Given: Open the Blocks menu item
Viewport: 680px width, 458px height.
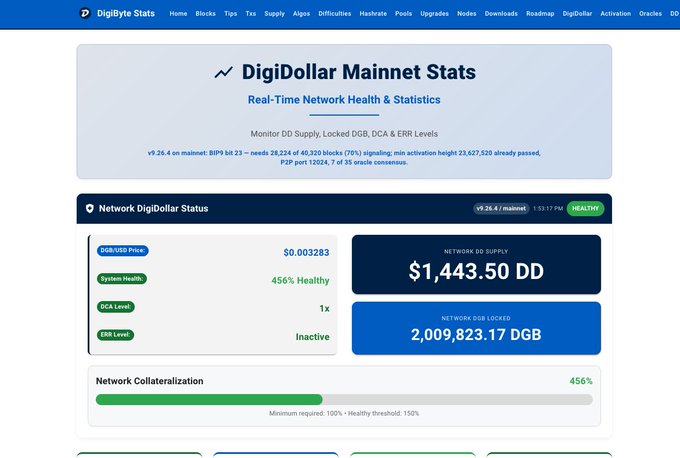Looking at the screenshot, I should tap(206, 13).
